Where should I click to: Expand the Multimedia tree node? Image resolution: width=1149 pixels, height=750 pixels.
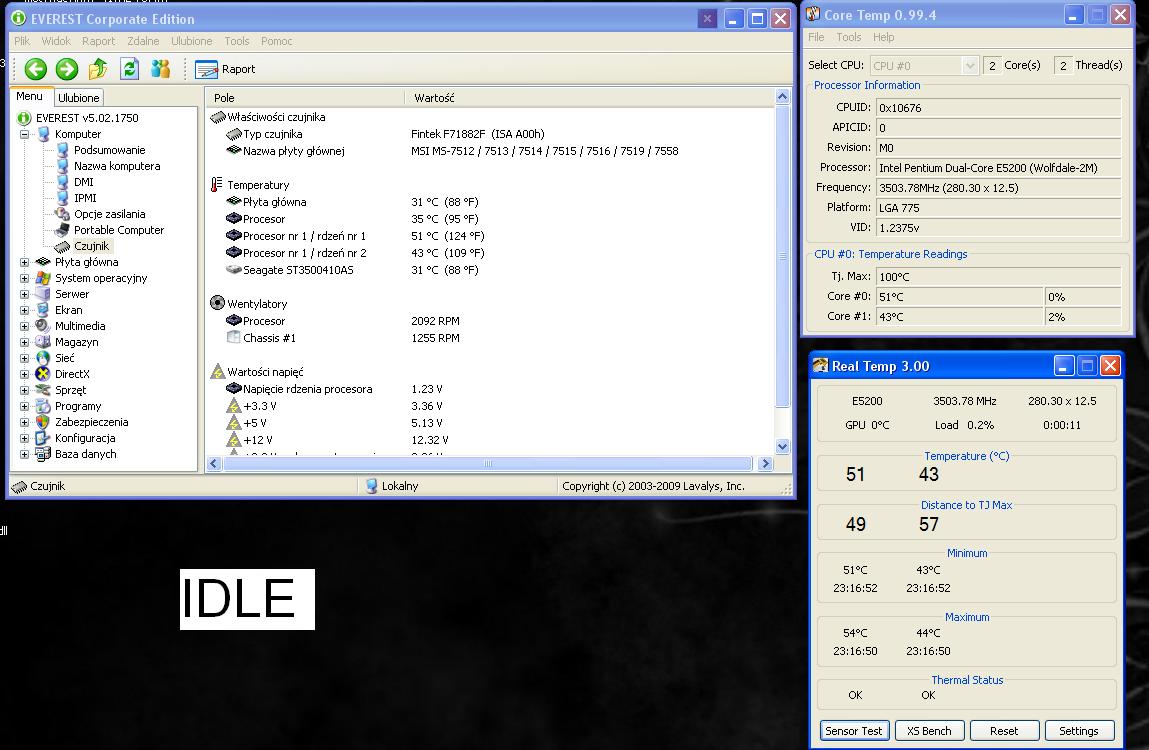coord(24,326)
